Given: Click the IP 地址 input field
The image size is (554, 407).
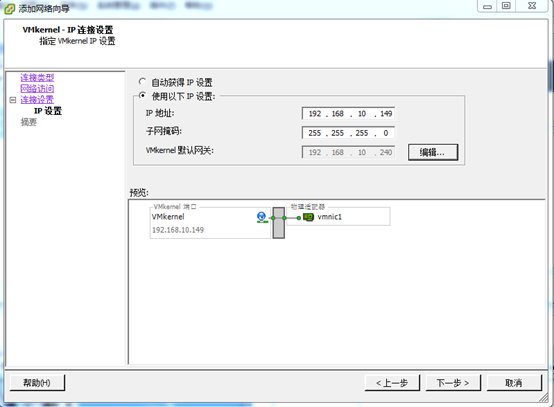Looking at the screenshot, I should (x=348, y=114).
